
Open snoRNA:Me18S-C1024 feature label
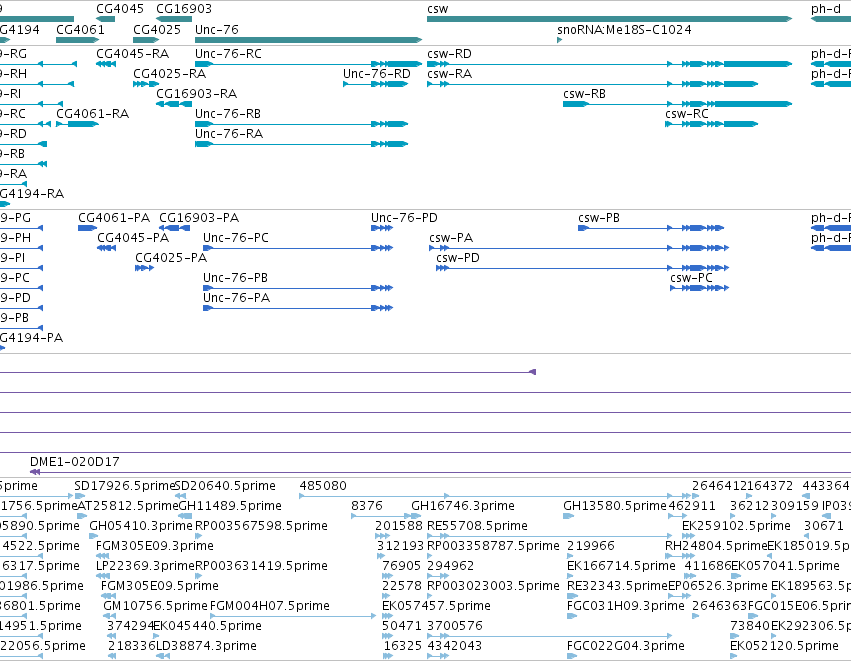click(624, 29)
